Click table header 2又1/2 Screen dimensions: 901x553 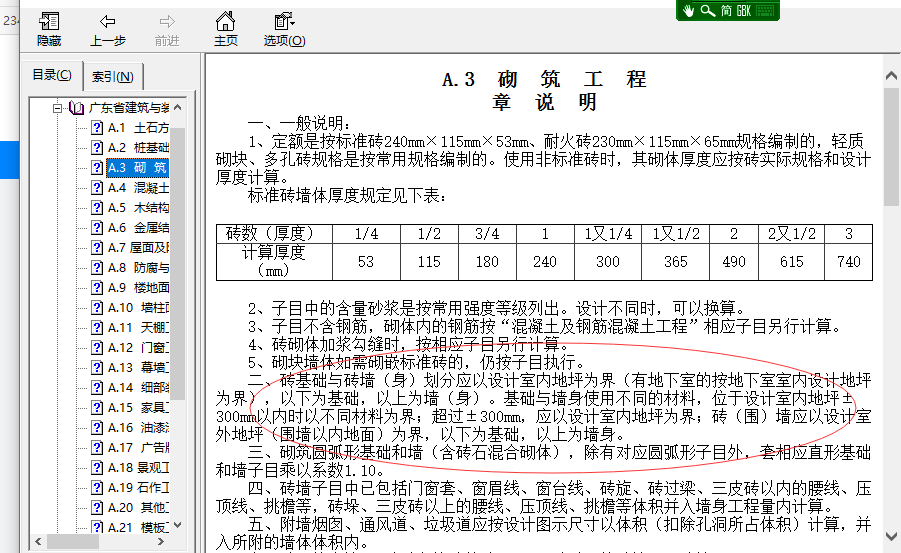(x=791, y=233)
